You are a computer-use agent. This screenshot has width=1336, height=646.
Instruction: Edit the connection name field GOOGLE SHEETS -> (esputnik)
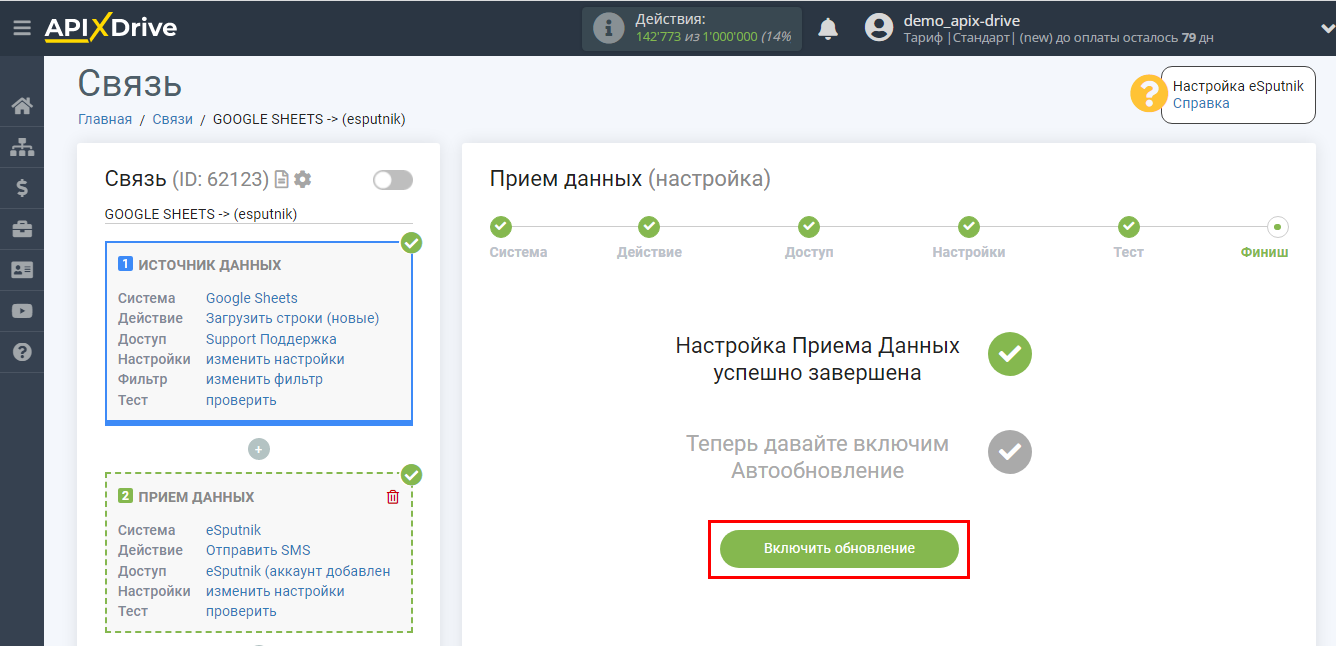(x=259, y=214)
